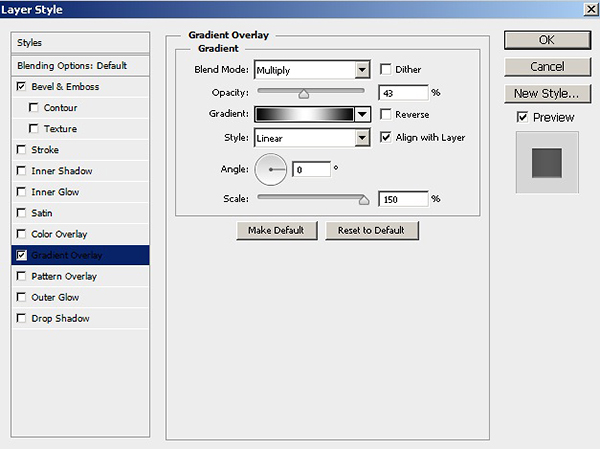Open the Style dropdown set to Linear
The image size is (600, 449).
coord(362,137)
